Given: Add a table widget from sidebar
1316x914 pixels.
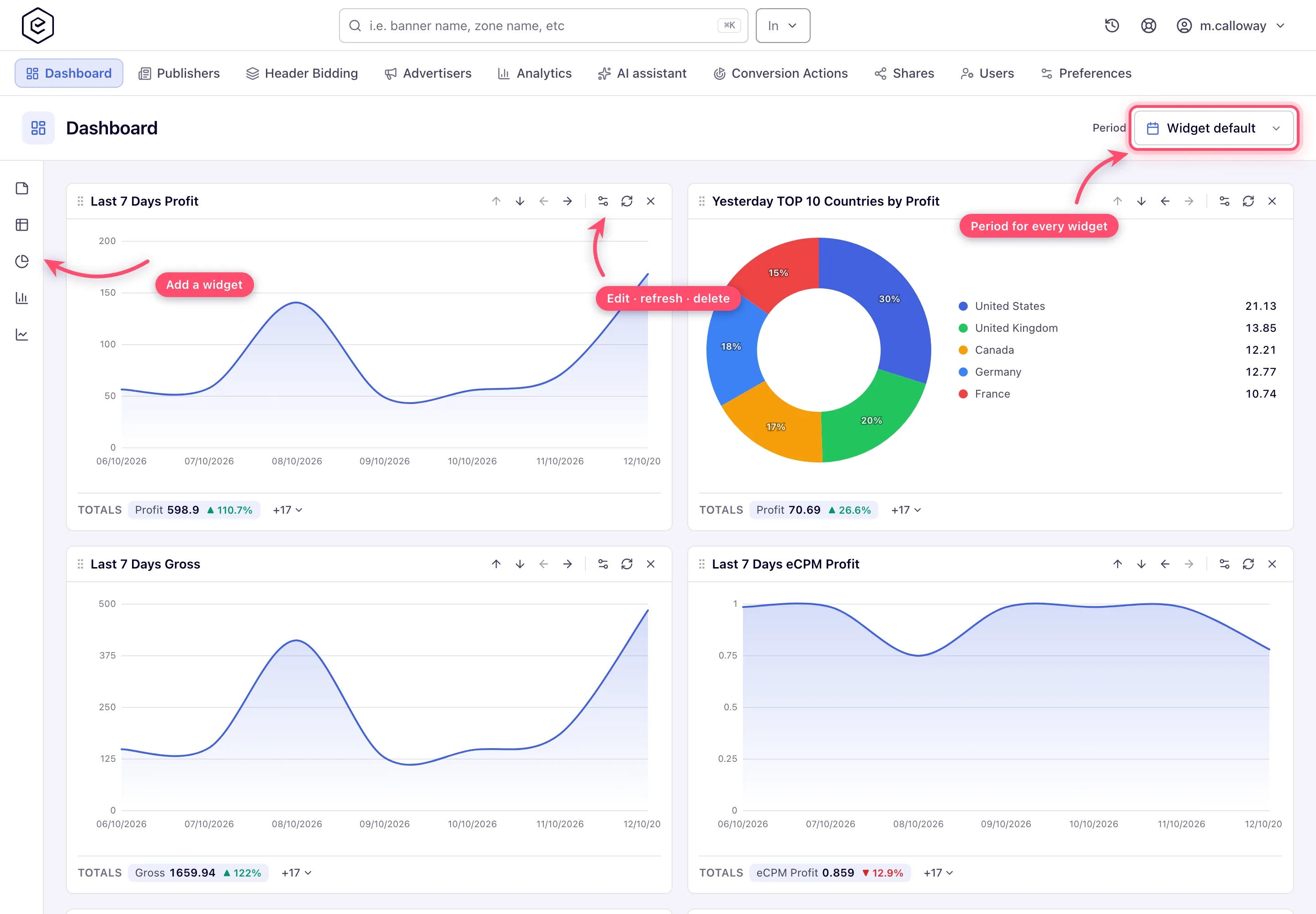Looking at the screenshot, I should [x=22, y=225].
